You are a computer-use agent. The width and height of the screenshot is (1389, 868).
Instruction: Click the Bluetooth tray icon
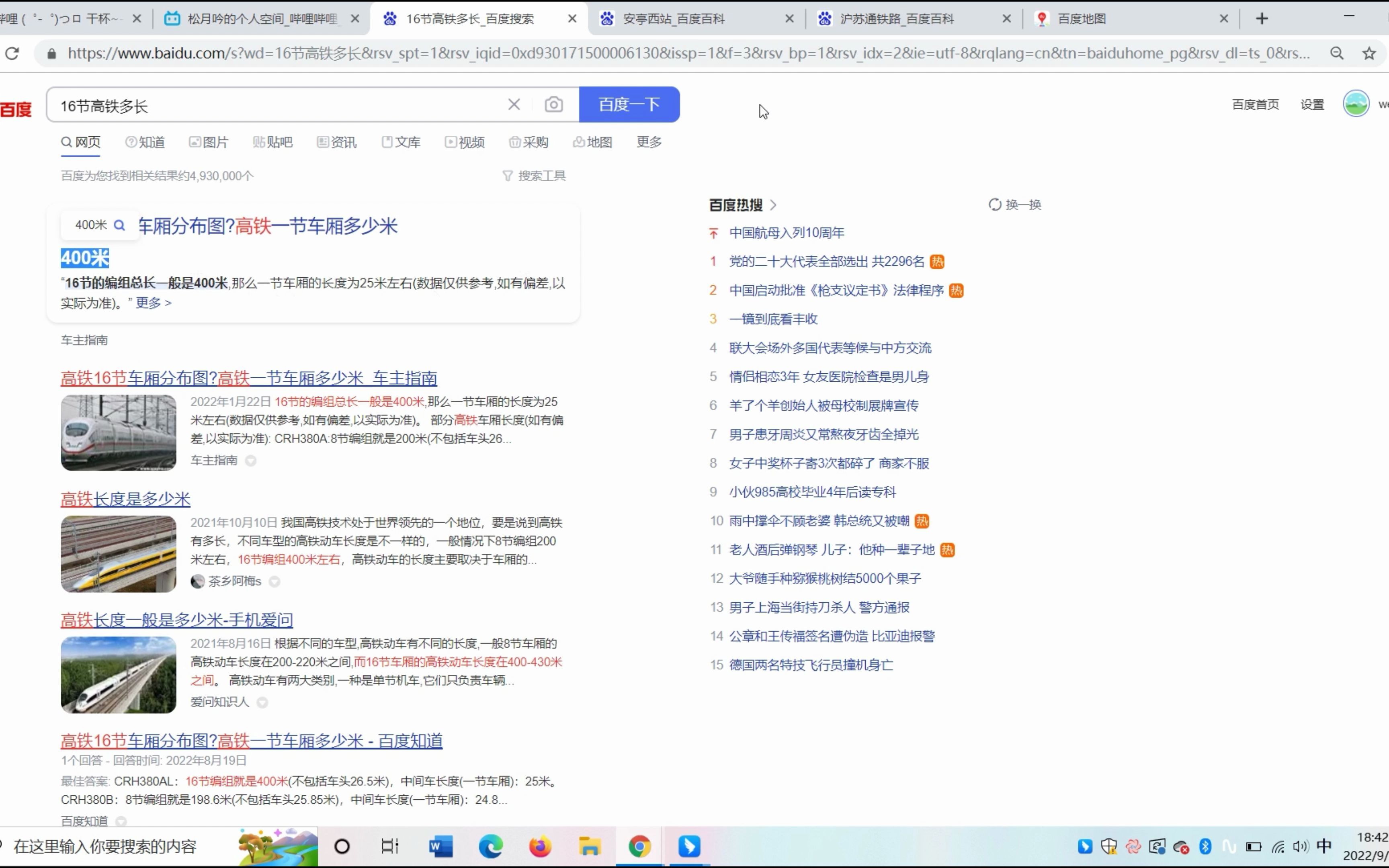click(1205, 846)
